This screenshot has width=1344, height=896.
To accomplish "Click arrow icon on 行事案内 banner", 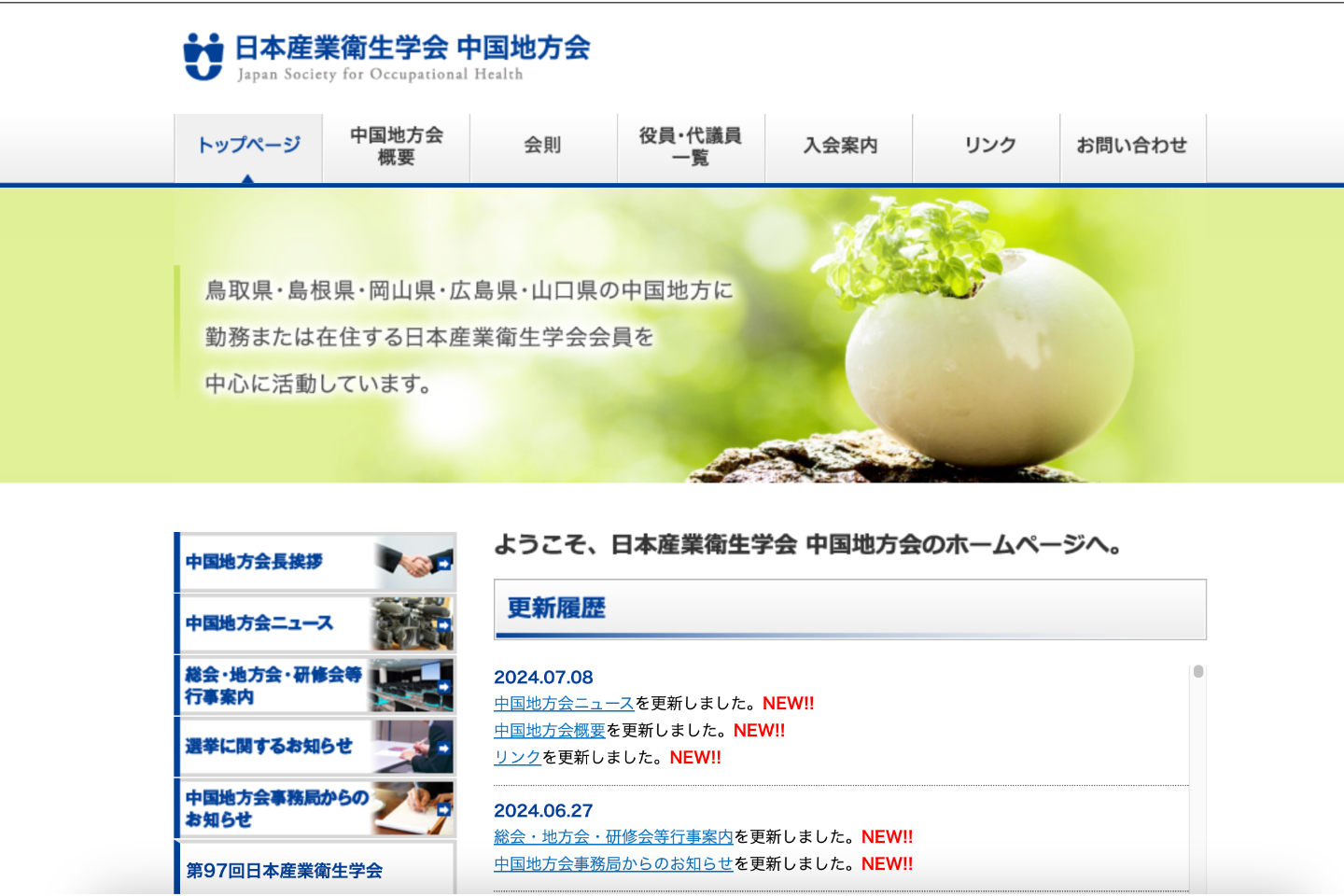I will tap(444, 686).
